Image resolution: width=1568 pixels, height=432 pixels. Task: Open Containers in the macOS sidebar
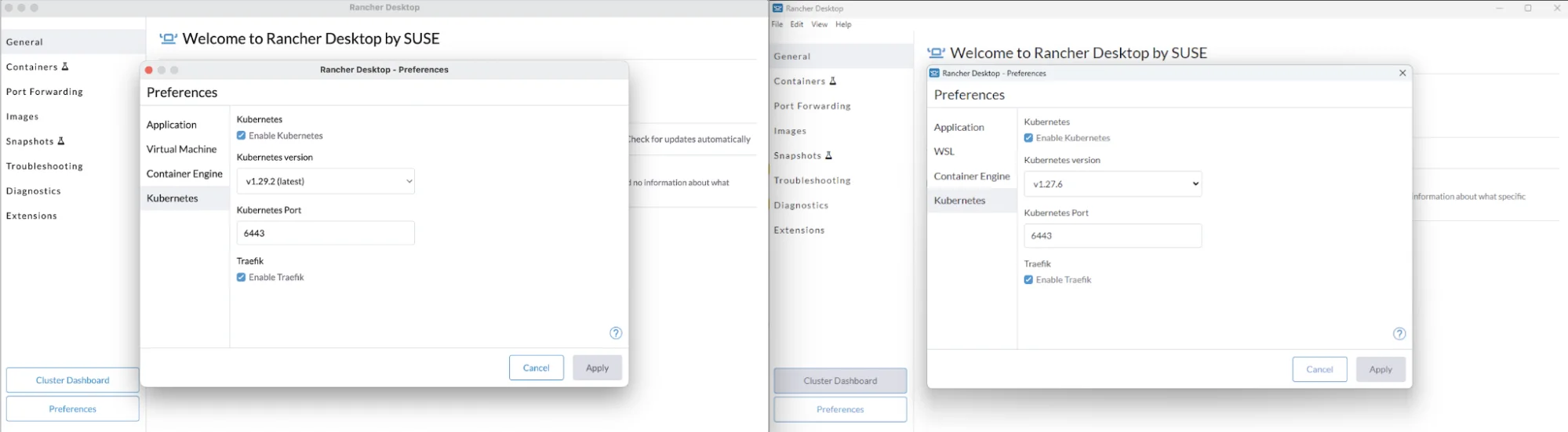coord(73,67)
